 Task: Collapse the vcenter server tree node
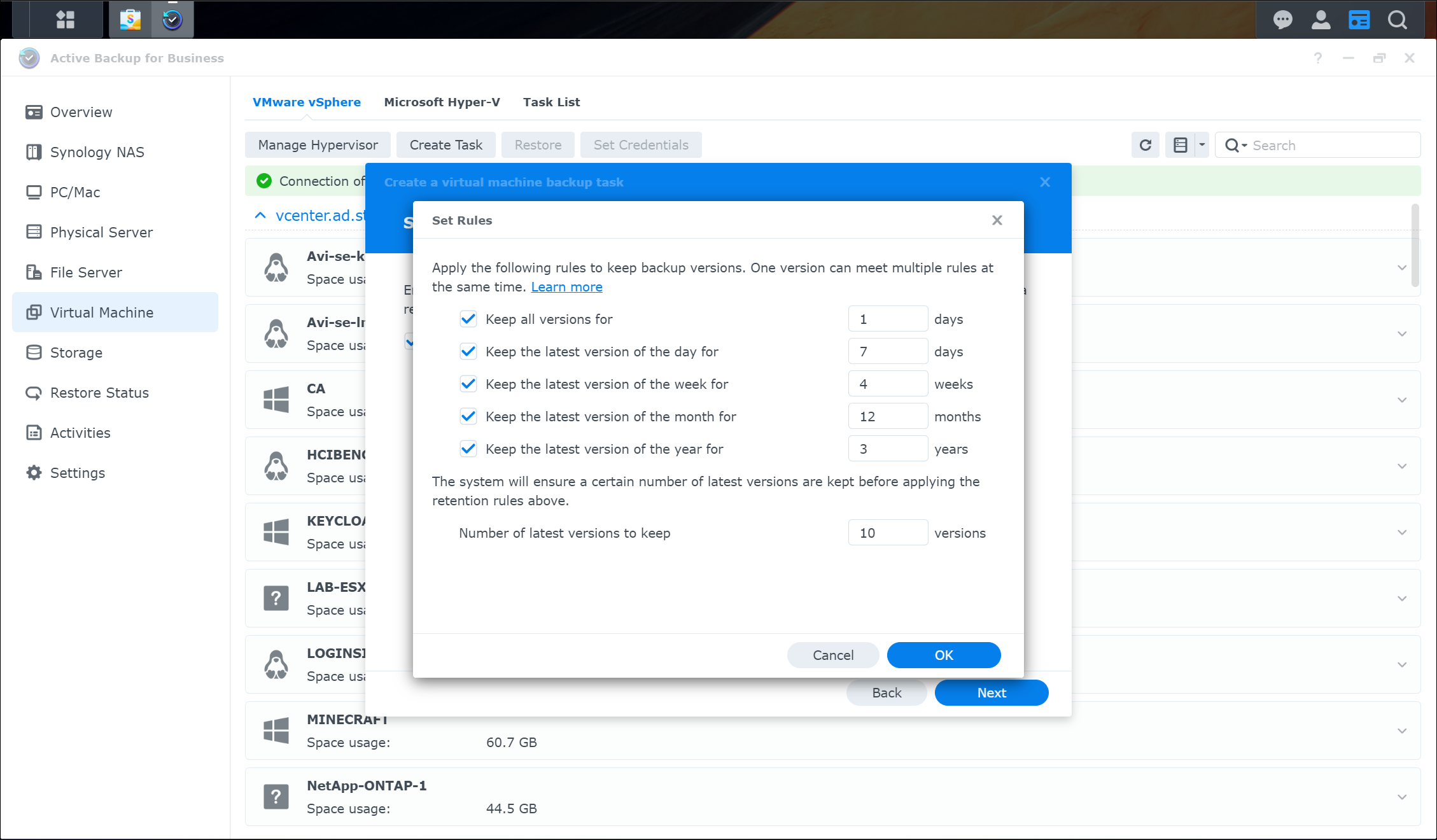coord(260,215)
